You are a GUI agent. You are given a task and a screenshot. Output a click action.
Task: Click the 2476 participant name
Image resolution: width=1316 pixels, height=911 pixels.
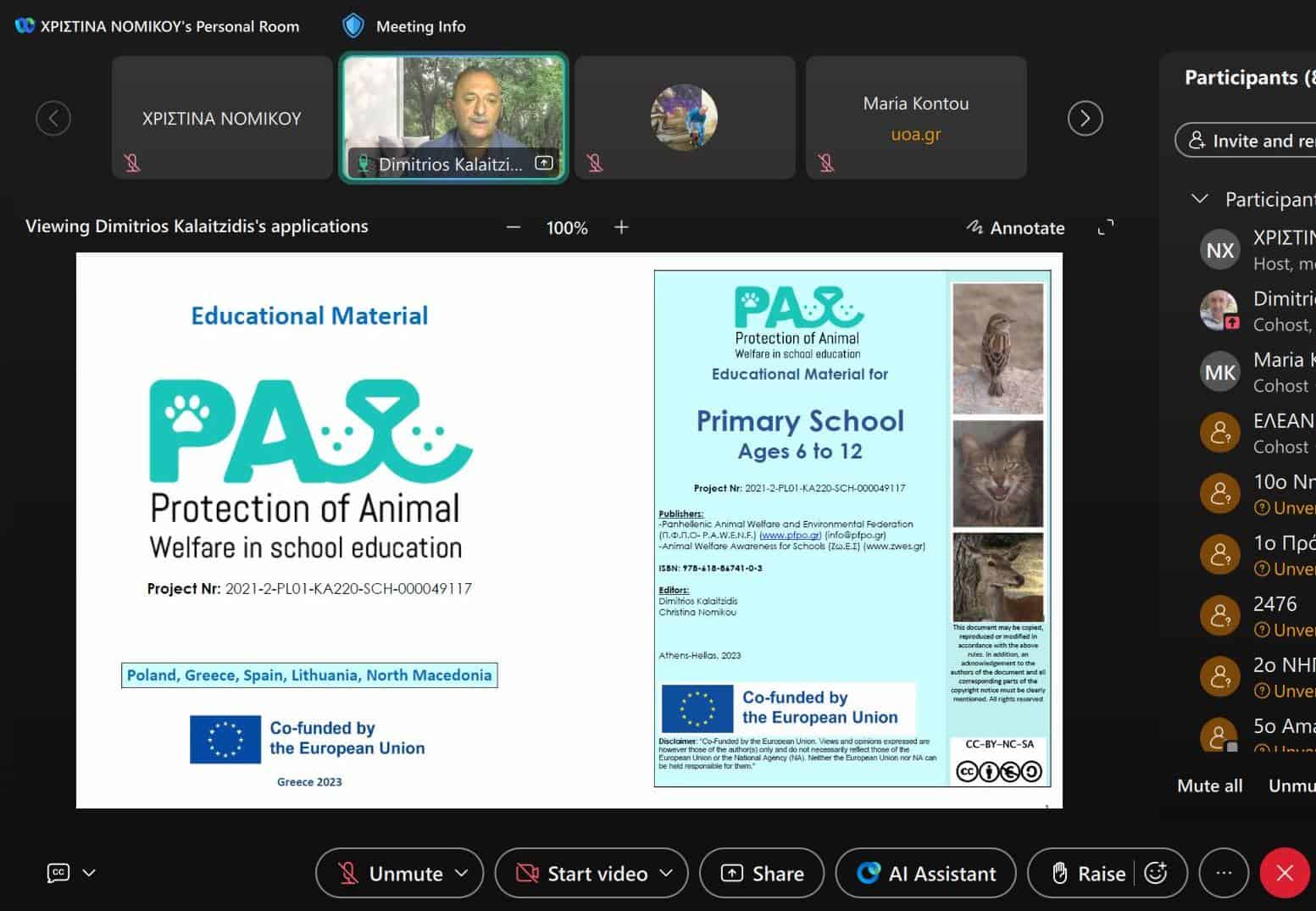click(1275, 603)
